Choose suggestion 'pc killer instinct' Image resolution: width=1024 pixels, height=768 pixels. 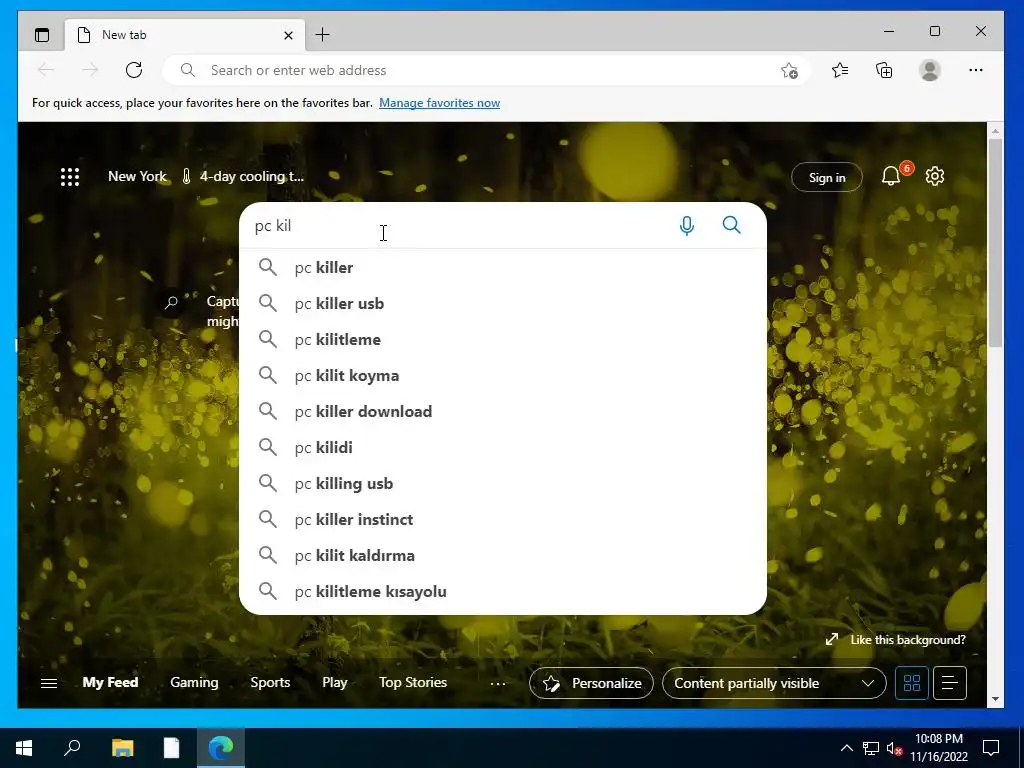click(x=503, y=519)
